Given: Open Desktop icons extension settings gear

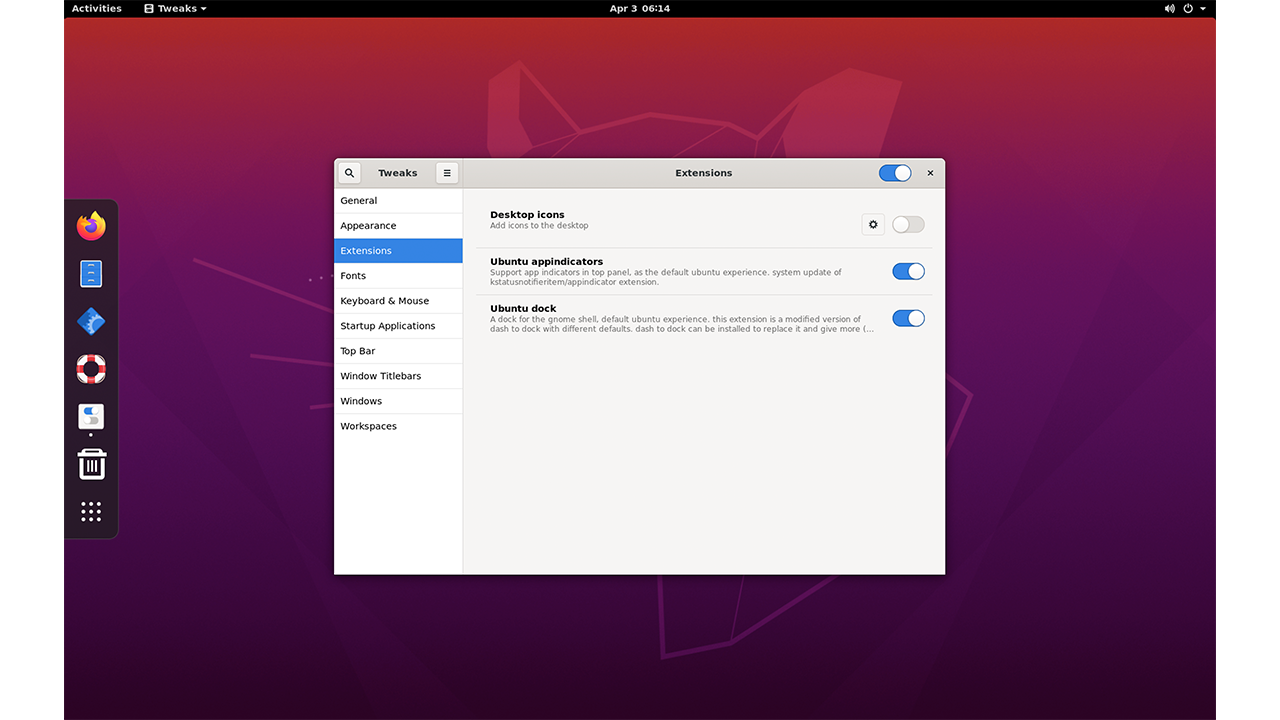Looking at the screenshot, I should point(873,225).
